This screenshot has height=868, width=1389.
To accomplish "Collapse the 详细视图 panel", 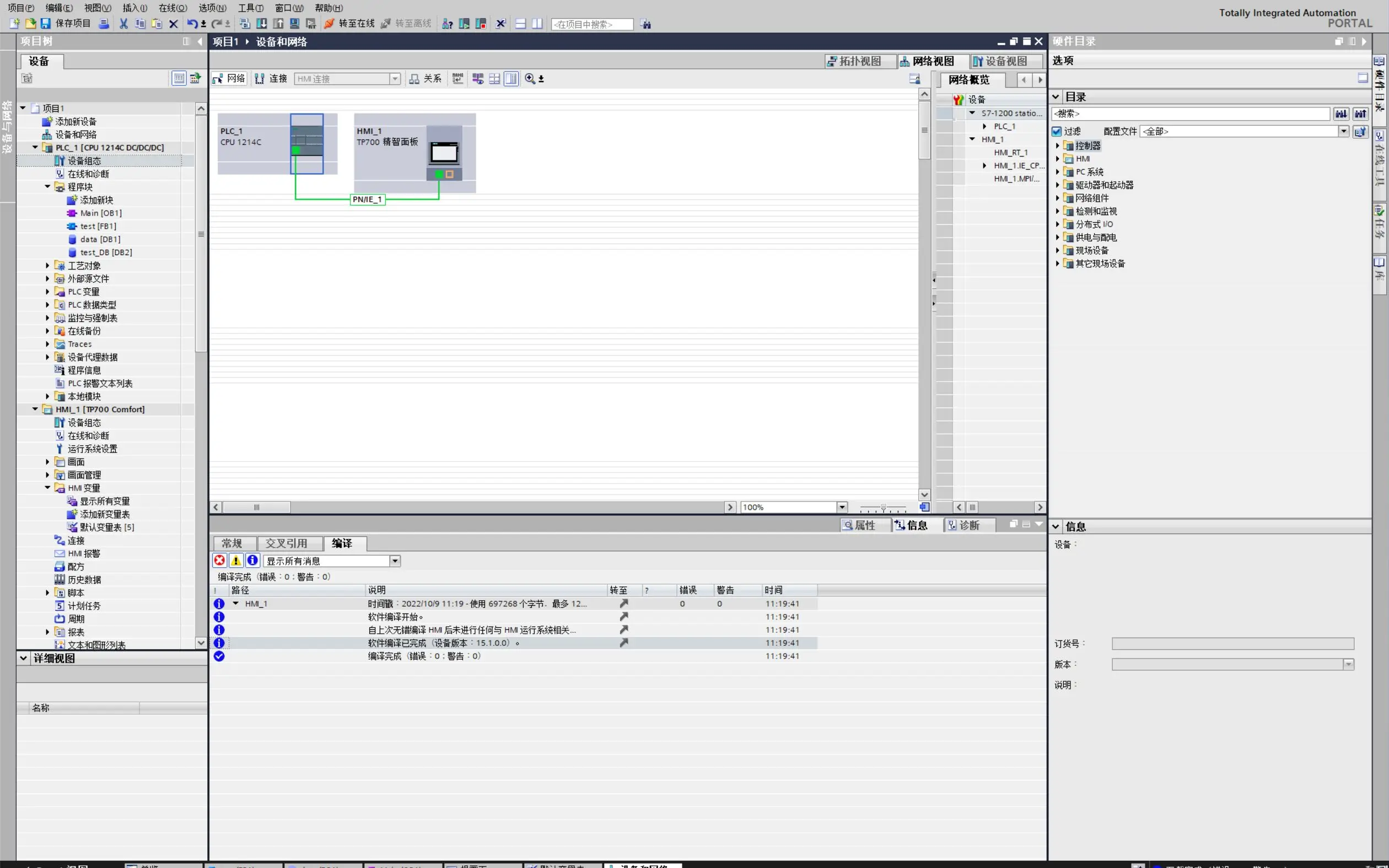I will pos(24,659).
